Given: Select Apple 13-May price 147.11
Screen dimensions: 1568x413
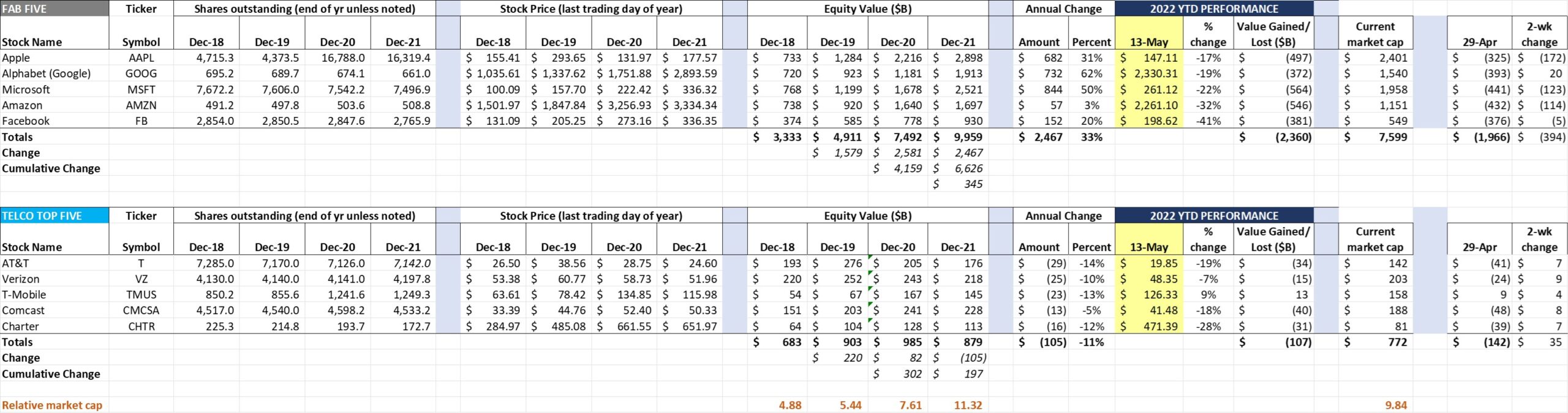Looking at the screenshot, I should pos(1149,58).
